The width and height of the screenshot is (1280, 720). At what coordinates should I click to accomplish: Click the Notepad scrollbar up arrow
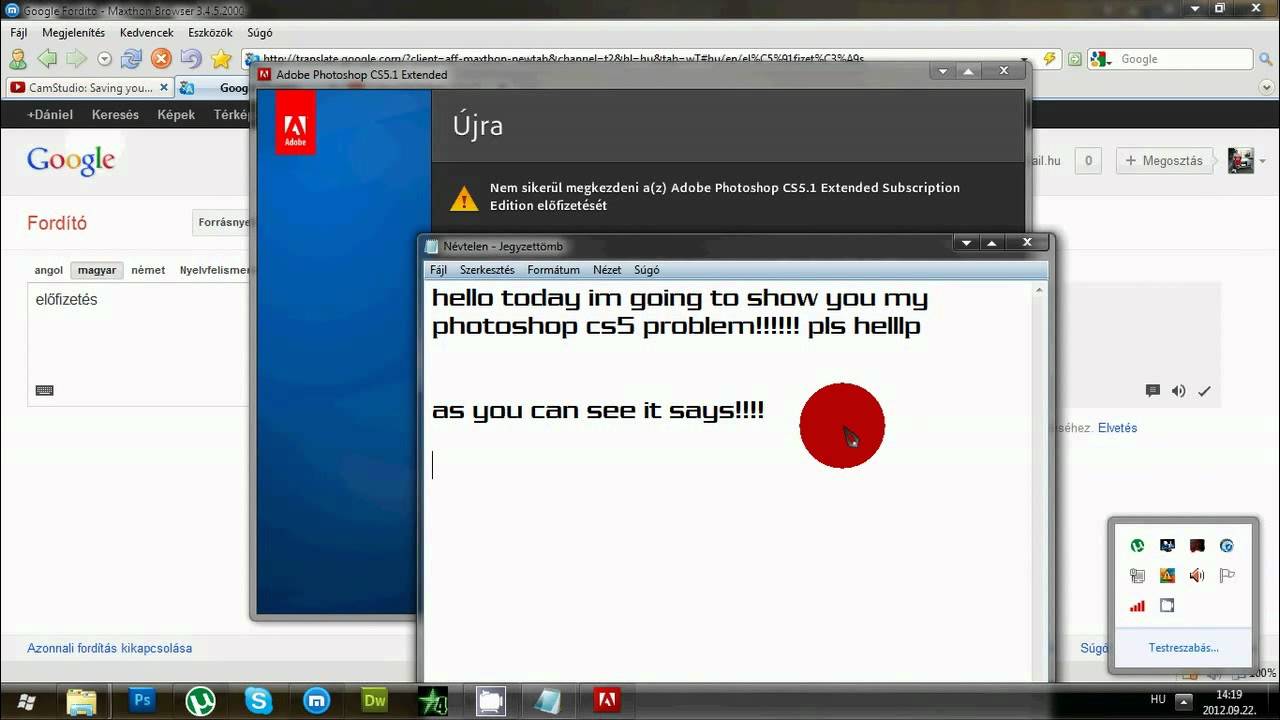click(1039, 290)
